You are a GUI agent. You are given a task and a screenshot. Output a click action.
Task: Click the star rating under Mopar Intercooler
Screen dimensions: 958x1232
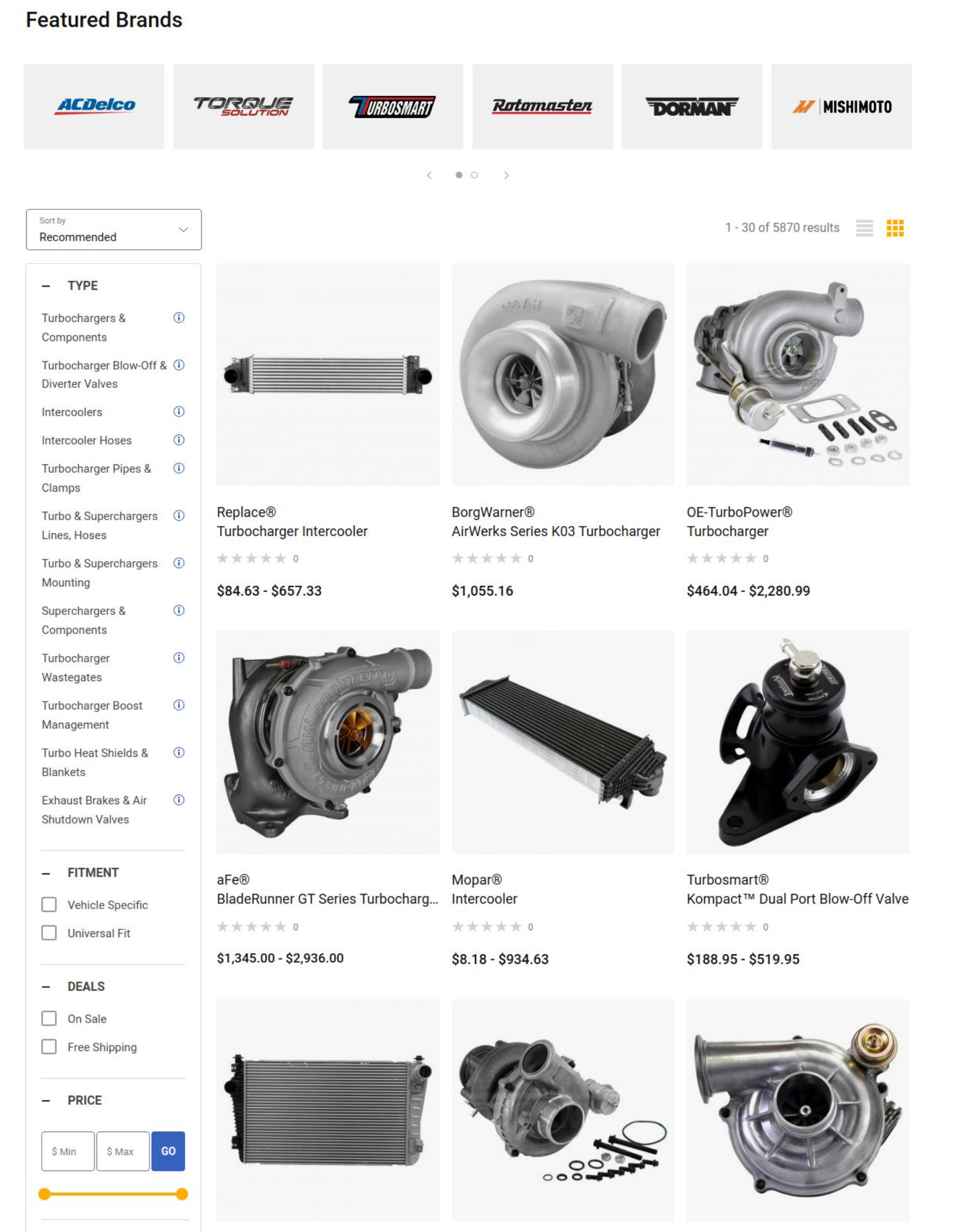click(x=487, y=926)
